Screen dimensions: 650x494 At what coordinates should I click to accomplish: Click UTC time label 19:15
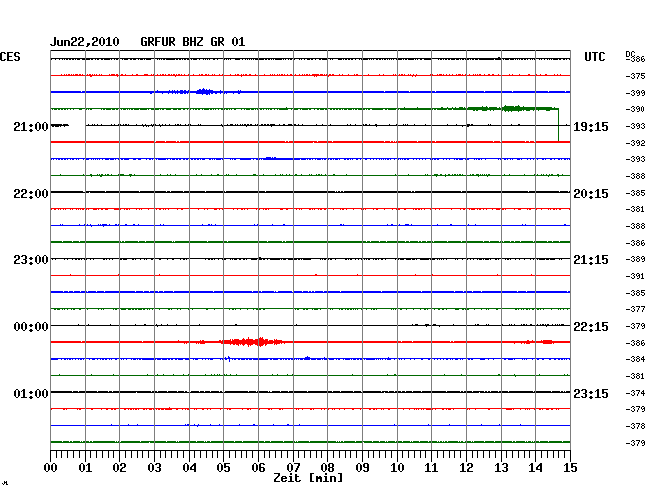click(591, 126)
